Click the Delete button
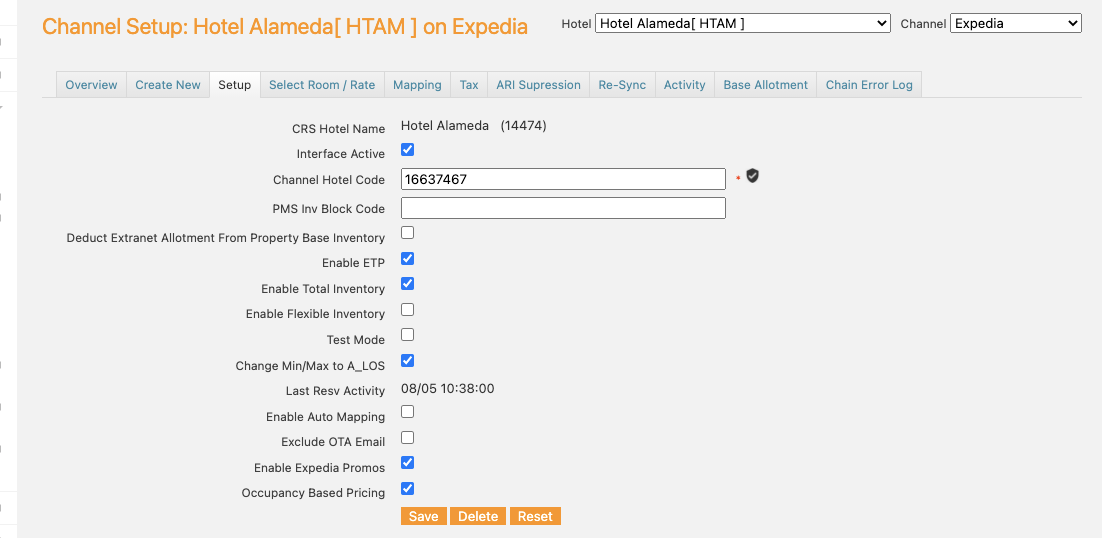This screenshot has height=538, width=1102. [478, 516]
